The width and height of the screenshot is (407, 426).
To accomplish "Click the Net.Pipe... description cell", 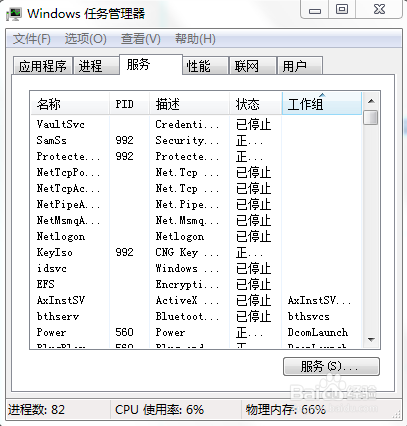I will tap(187, 204).
